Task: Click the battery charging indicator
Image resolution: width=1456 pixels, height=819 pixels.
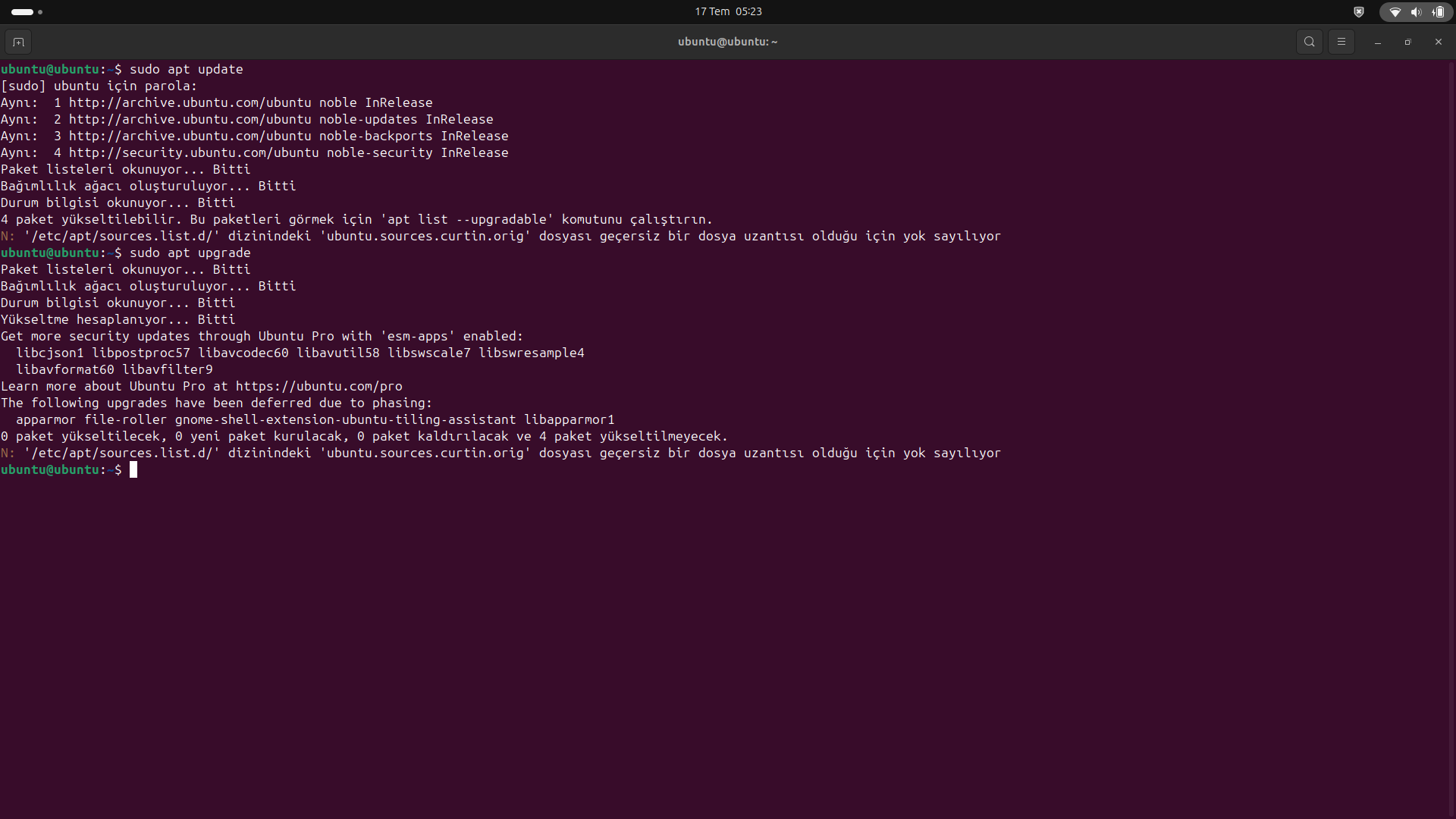Action: point(1438,11)
